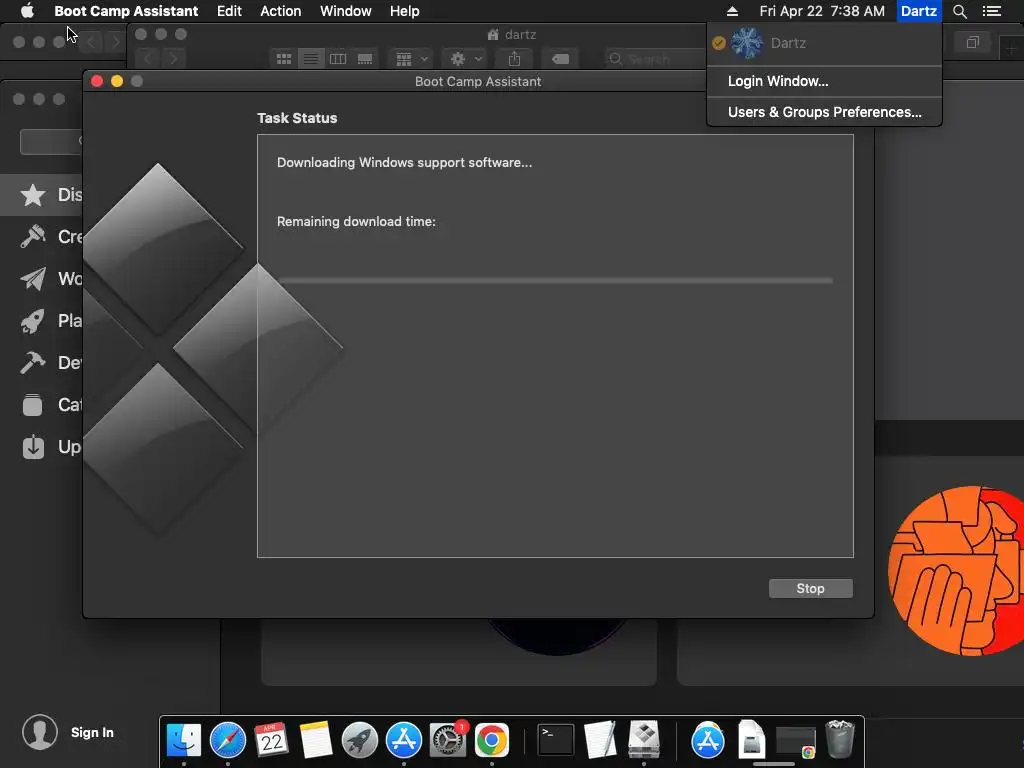Switch Finder window to gallery view
This screenshot has width=1024, height=768.
point(365,59)
